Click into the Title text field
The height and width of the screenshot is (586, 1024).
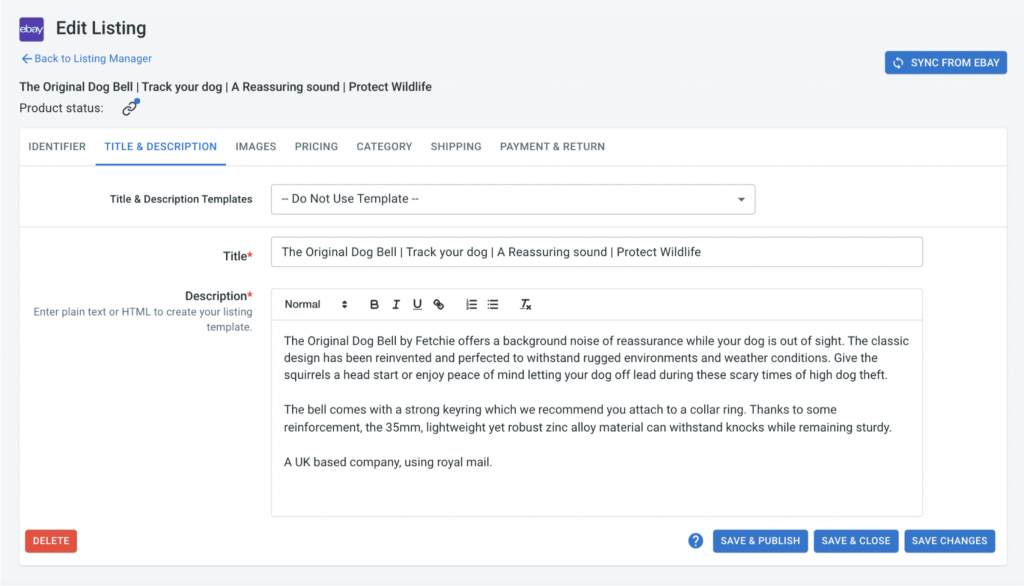point(597,252)
